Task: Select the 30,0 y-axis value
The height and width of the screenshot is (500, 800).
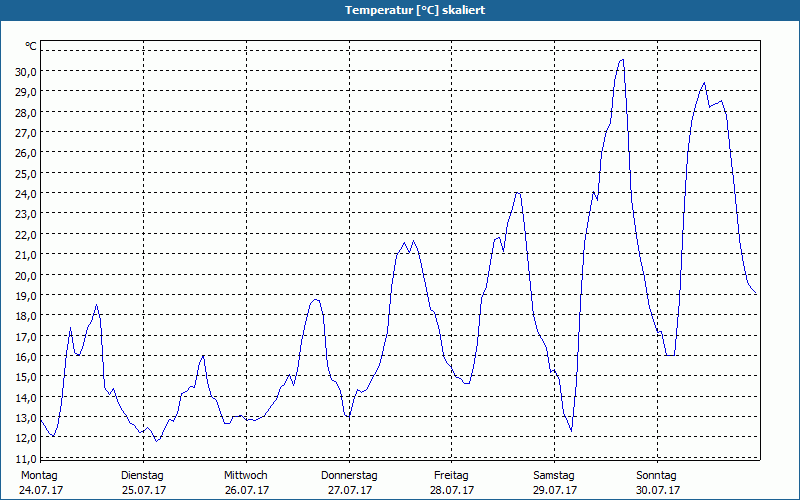Action: pos(26,72)
